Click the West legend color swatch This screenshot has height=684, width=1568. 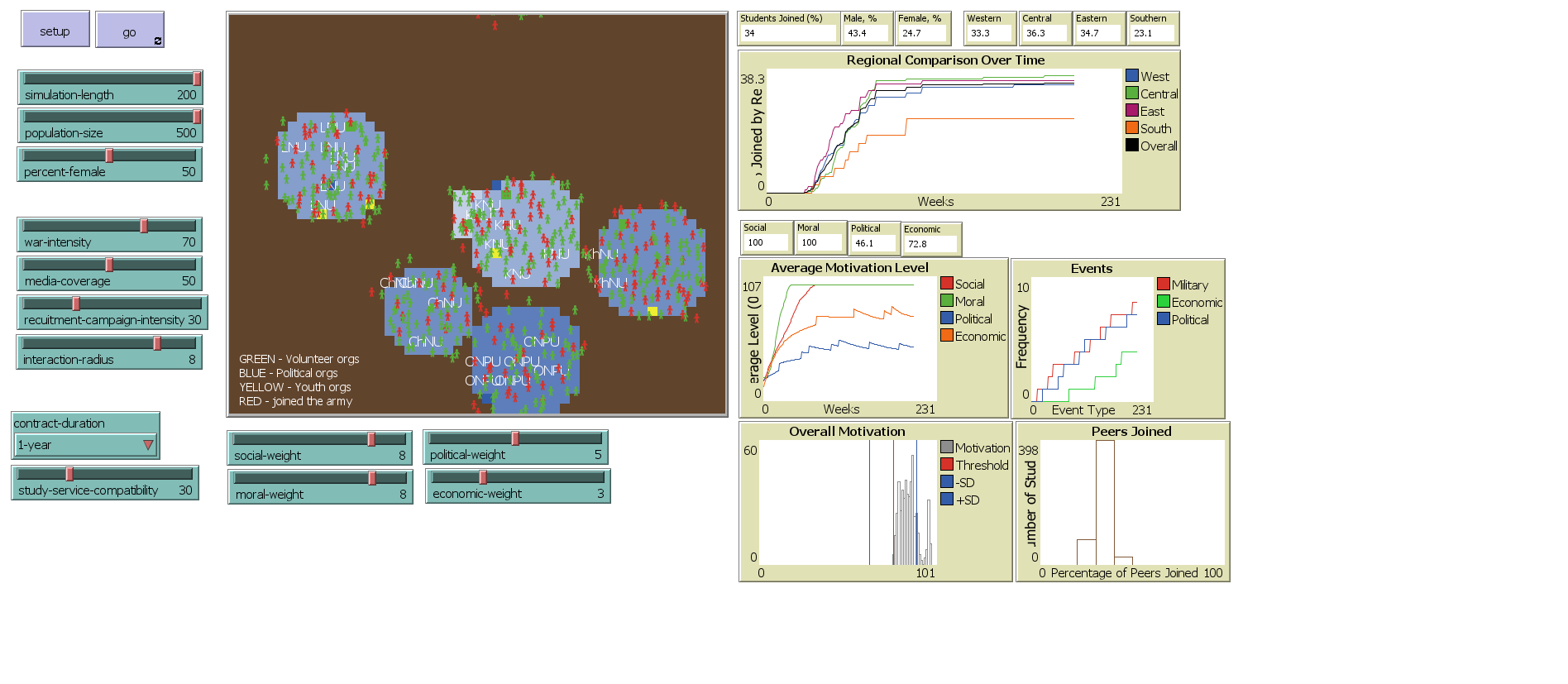click(1131, 76)
